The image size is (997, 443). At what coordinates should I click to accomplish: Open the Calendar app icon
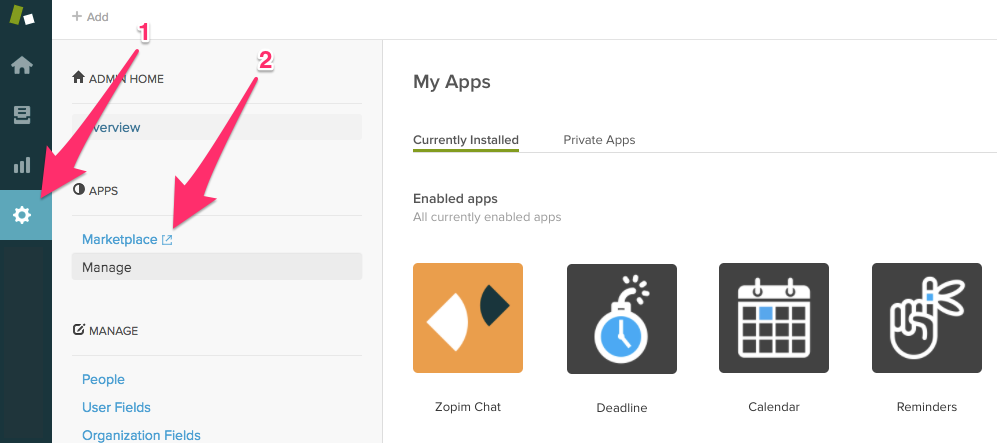tap(774, 318)
